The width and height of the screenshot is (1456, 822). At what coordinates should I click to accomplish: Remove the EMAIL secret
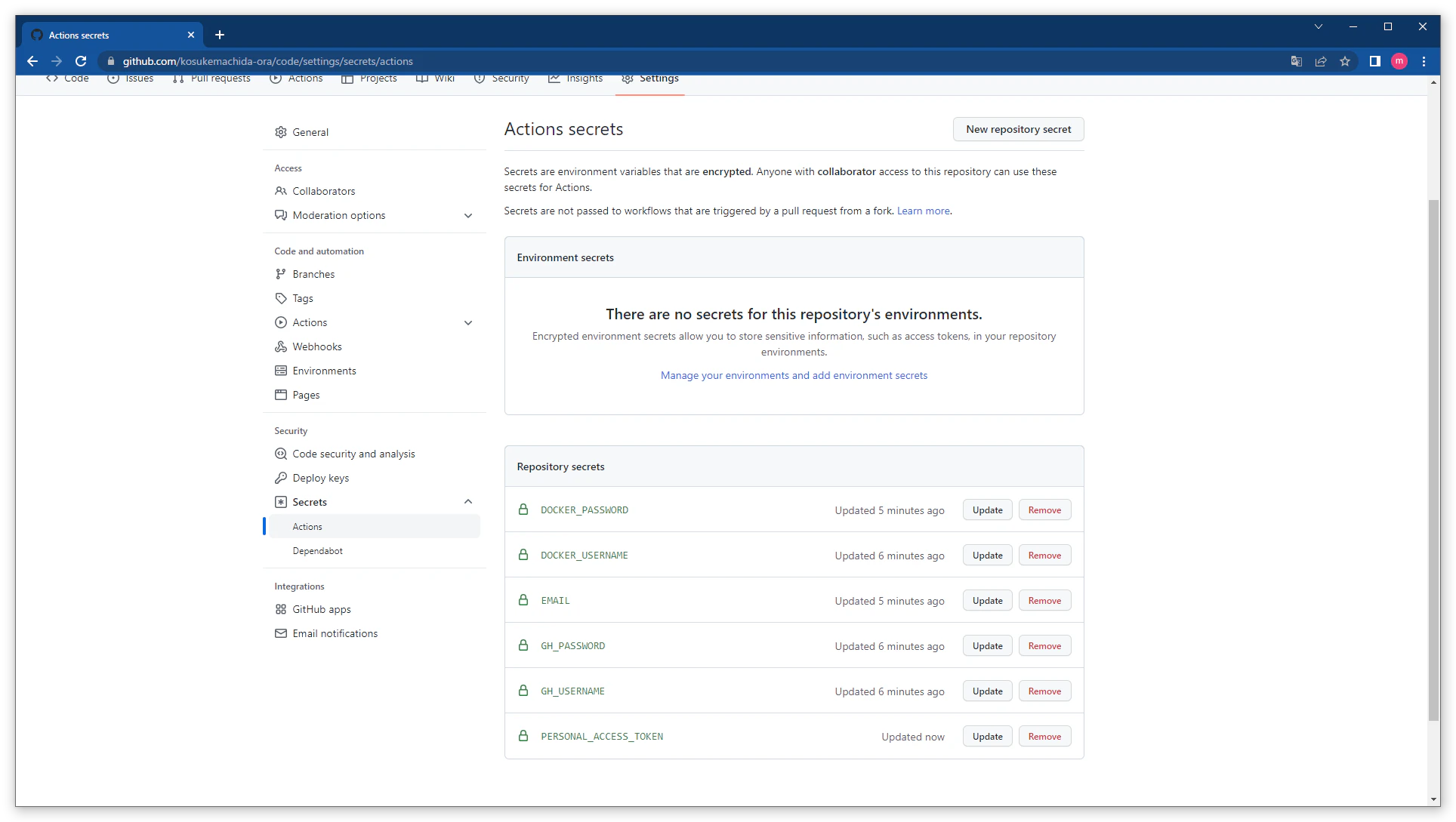(1044, 600)
